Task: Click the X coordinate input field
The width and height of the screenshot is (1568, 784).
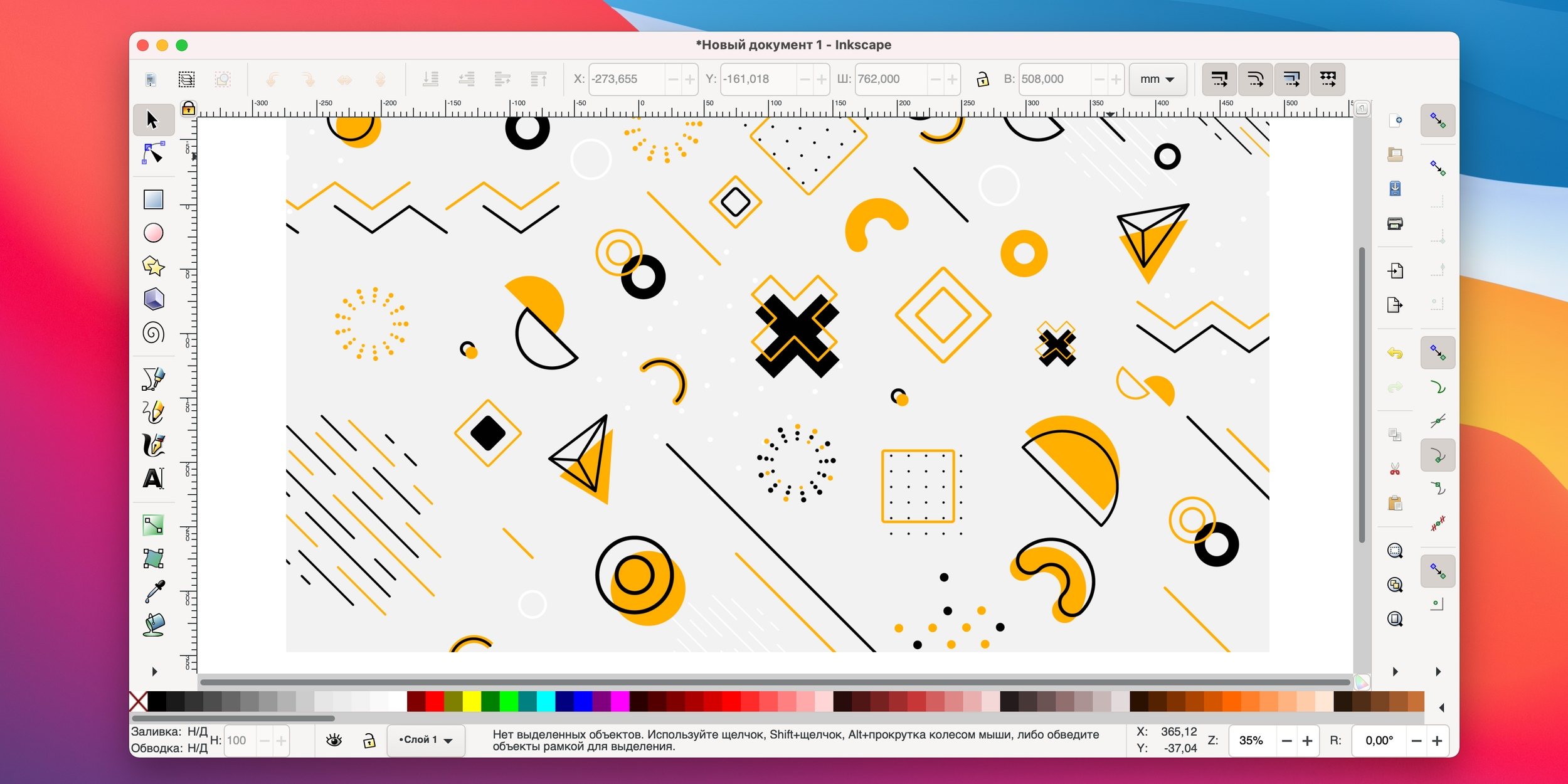Action: 627,79
